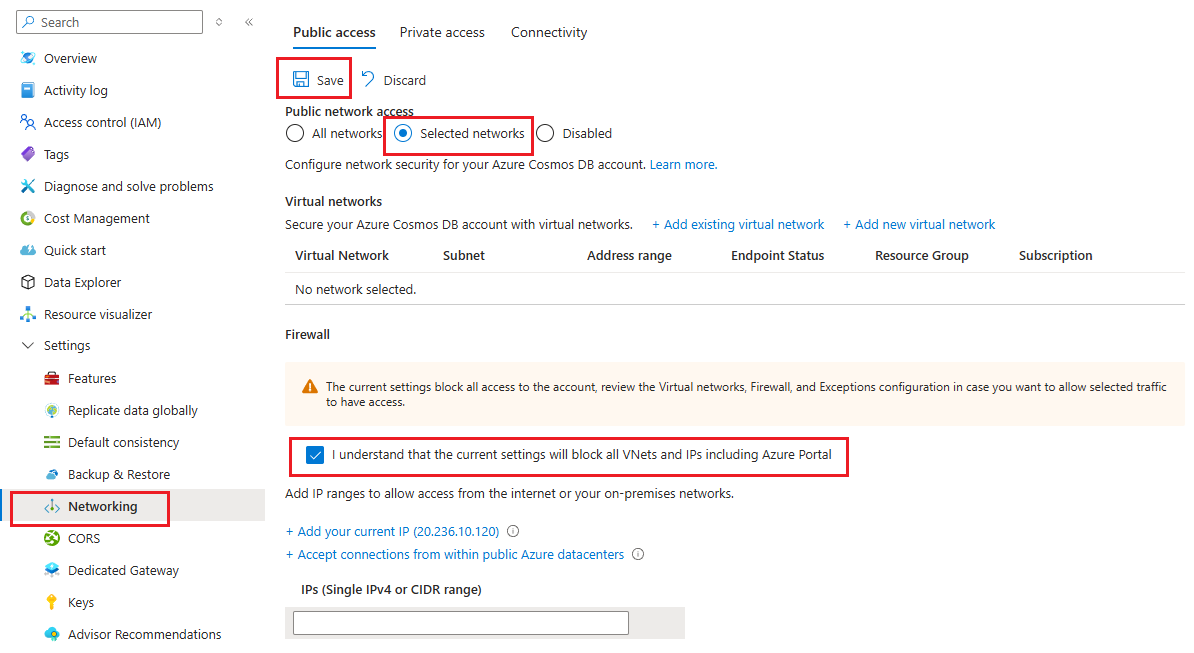Click the Save disk icon
The width and height of the screenshot is (1194, 653).
300,80
